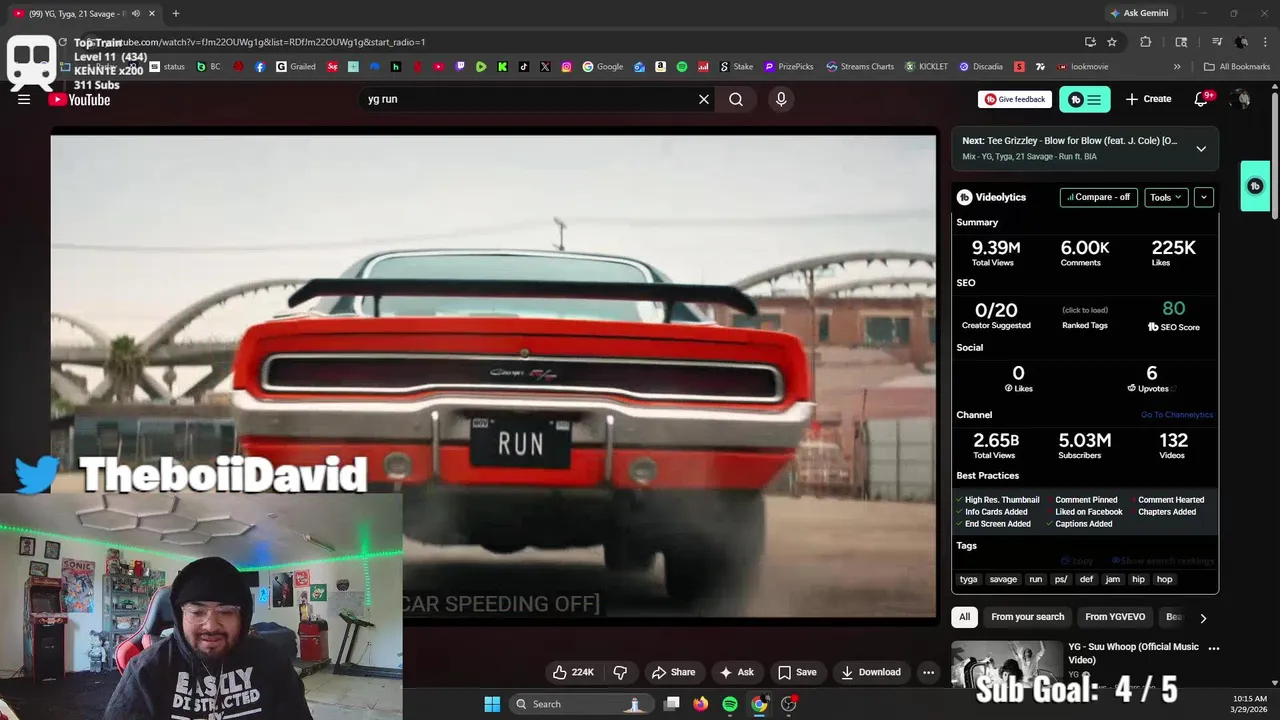This screenshot has width=1280, height=720.
Task: Open the Twitch bookmark in bookmarks bar
Action: click(x=460, y=67)
